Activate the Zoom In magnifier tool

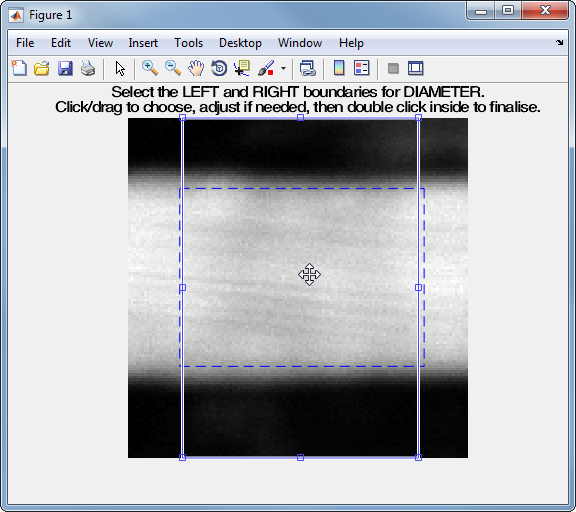click(x=150, y=68)
